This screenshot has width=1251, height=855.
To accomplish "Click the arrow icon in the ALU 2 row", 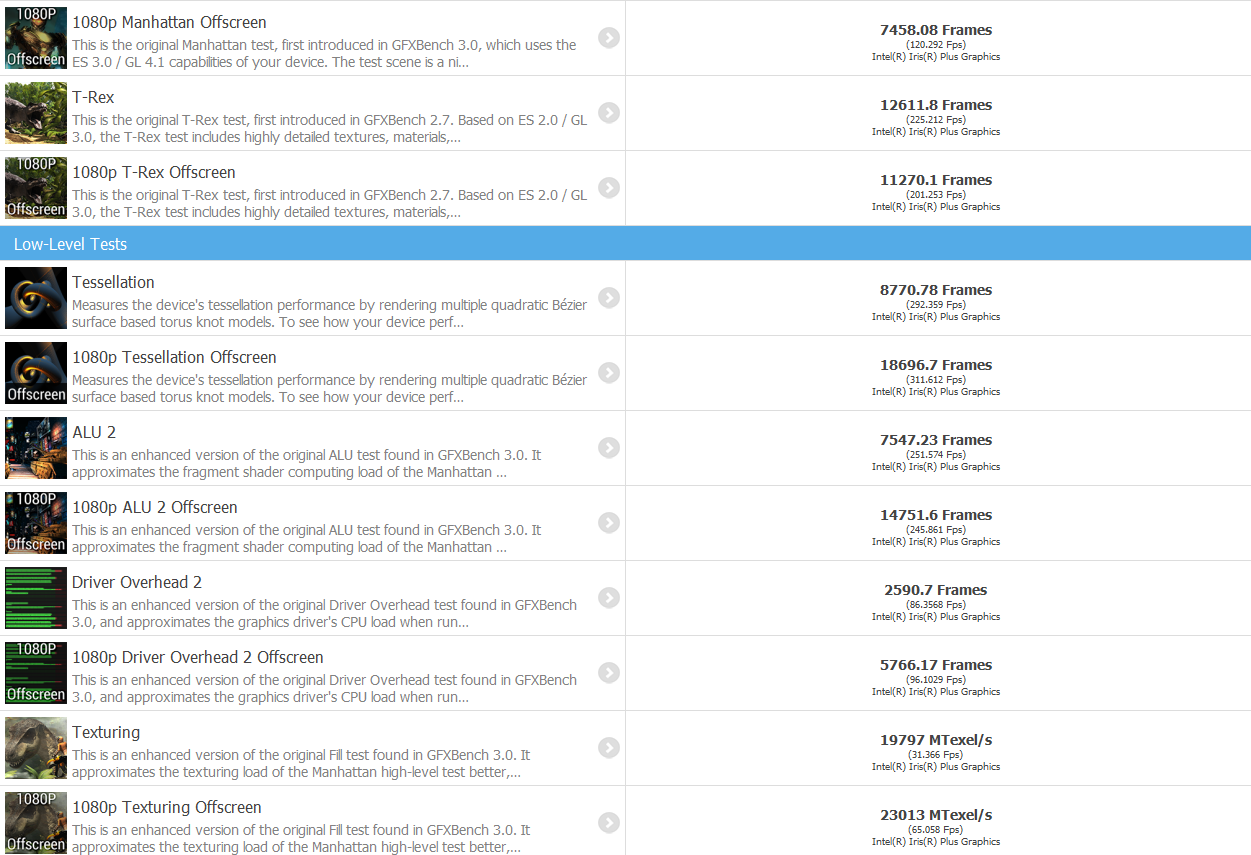I will click(x=609, y=448).
